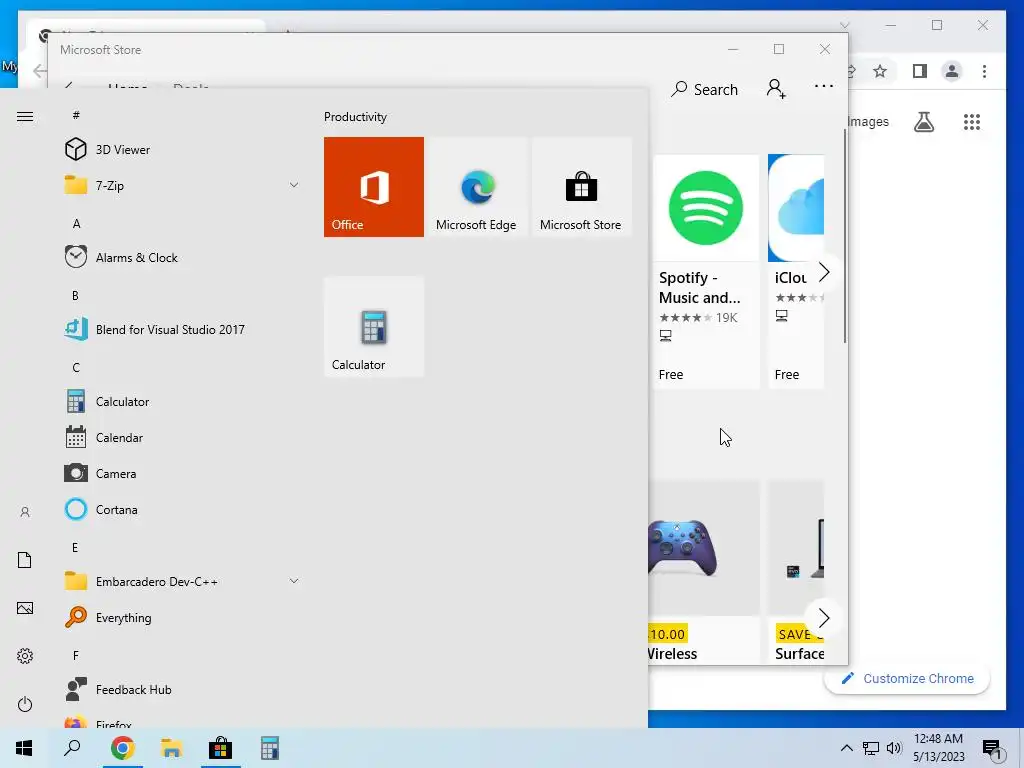1024x768 pixels.
Task: Show hidden system tray icons
Action: click(846, 748)
